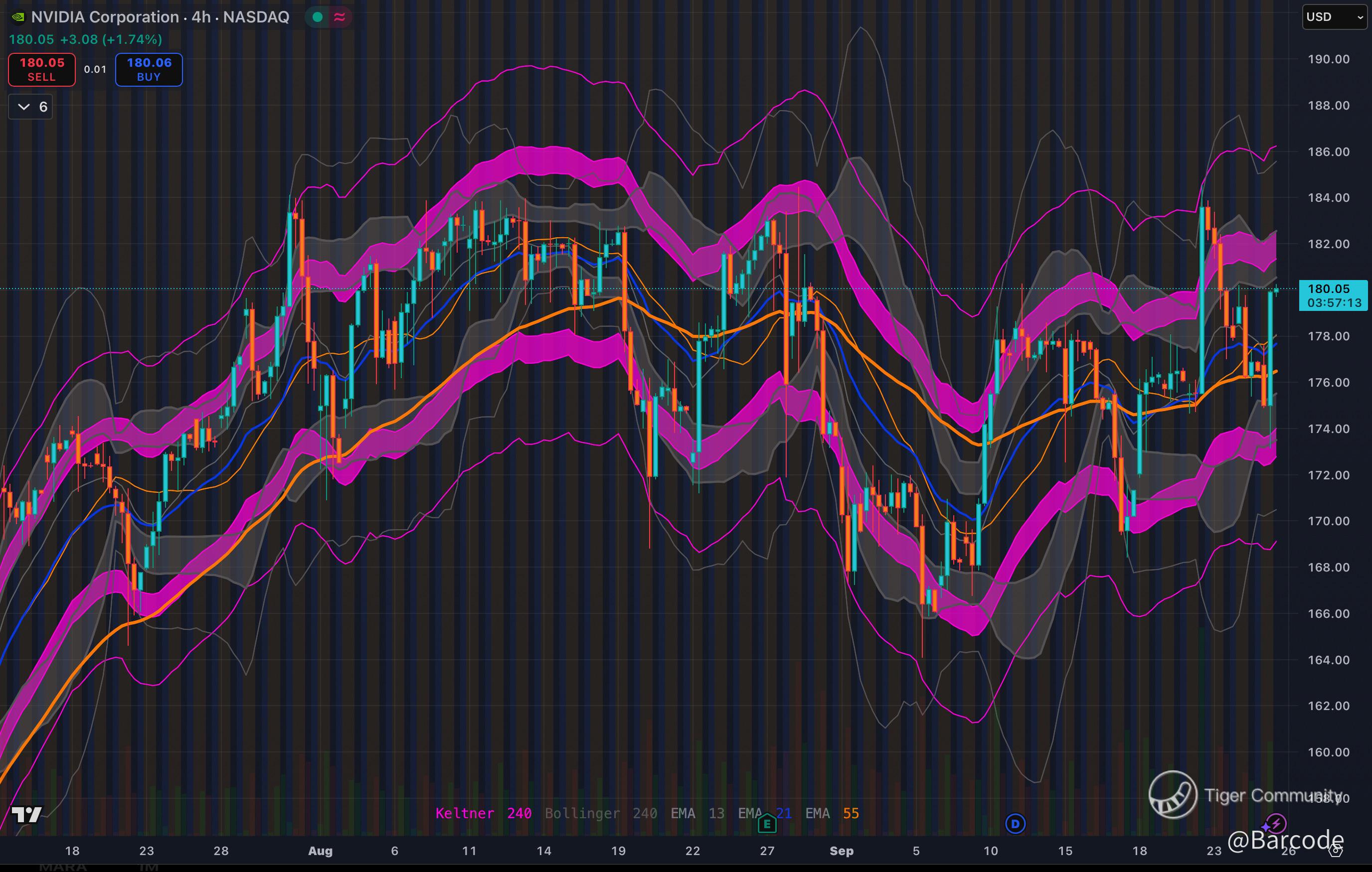
Task: Open the 4h interval selector in title
Action: click(x=201, y=17)
